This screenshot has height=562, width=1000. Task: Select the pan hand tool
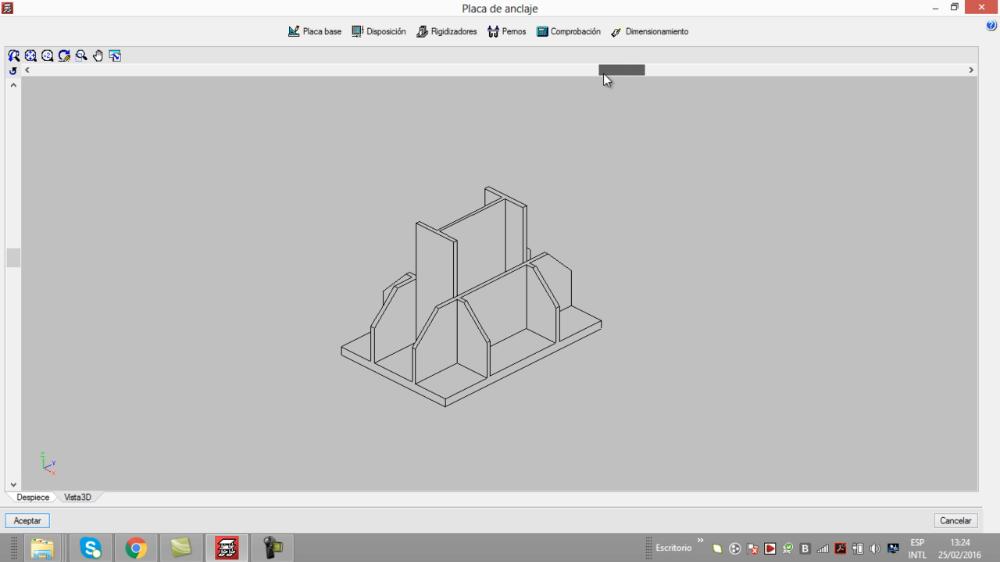point(98,55)
